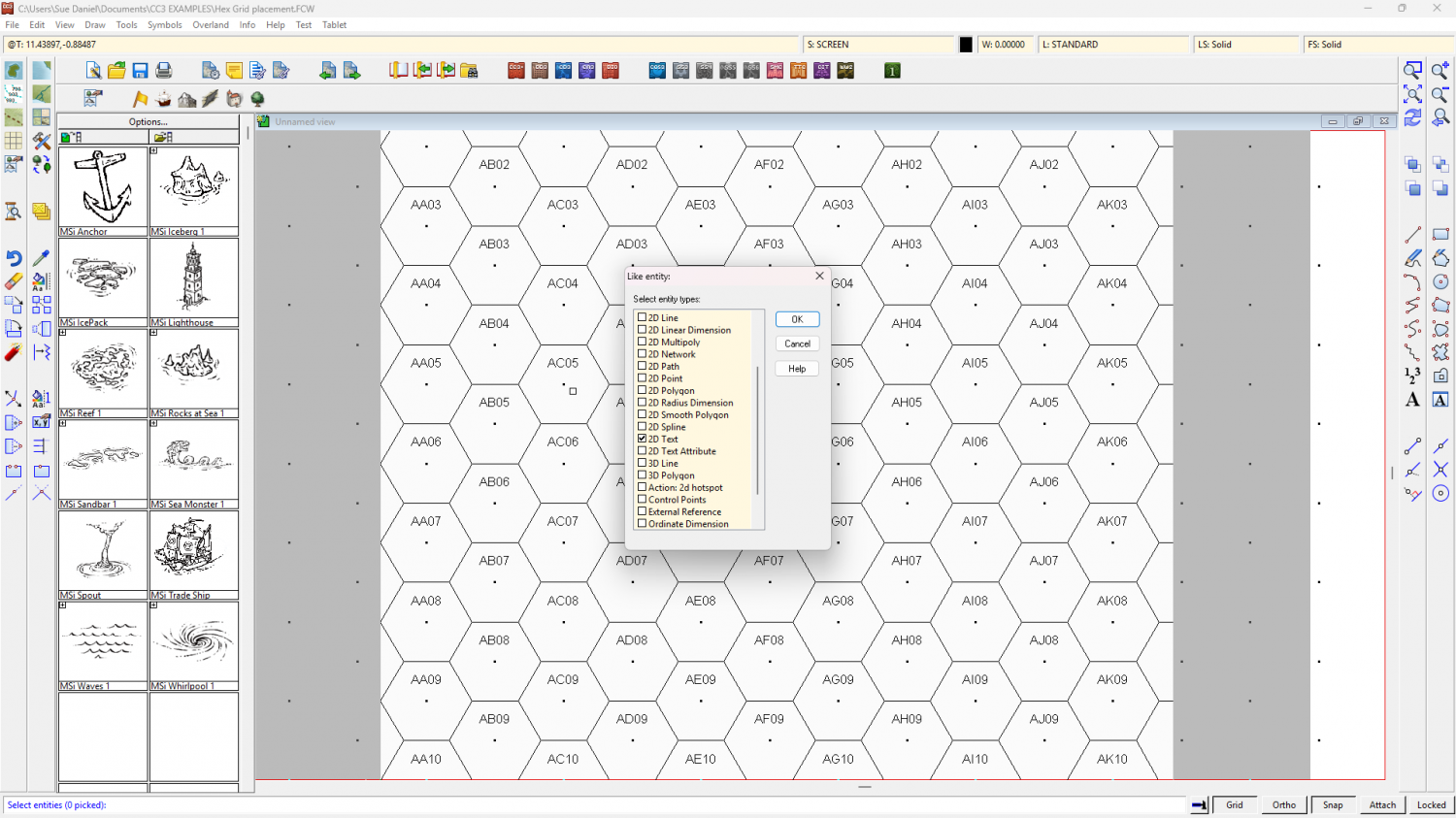Open the line style LS: Solid selector
Viewport: 1456px width, 818px height.
(x=1245, y=45)
